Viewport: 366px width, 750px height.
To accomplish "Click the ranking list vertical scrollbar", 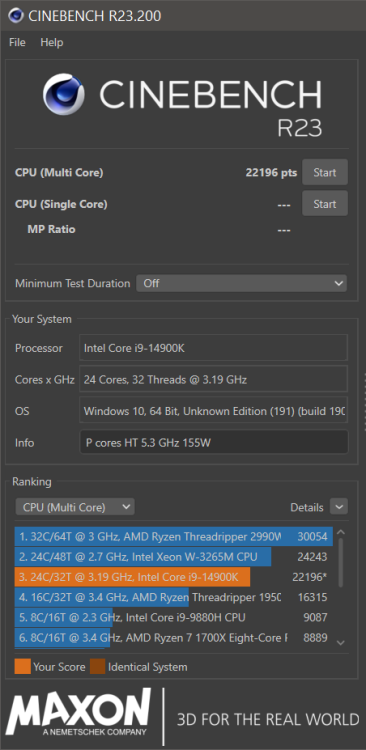I will [341, 563].
